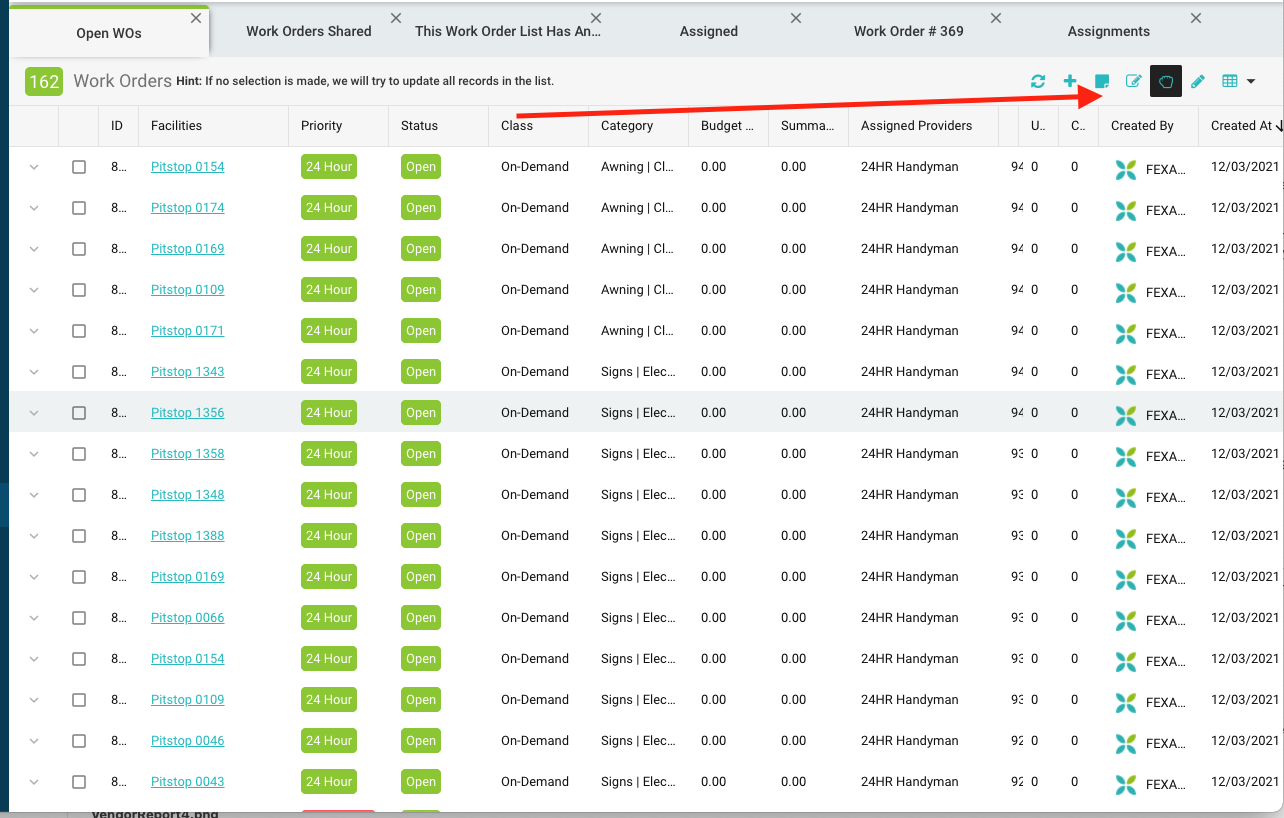This screenshot has width=1284, height=818.
Task: Select the edit form icon
Action: pyautogui.click(x=1133, y=81)
